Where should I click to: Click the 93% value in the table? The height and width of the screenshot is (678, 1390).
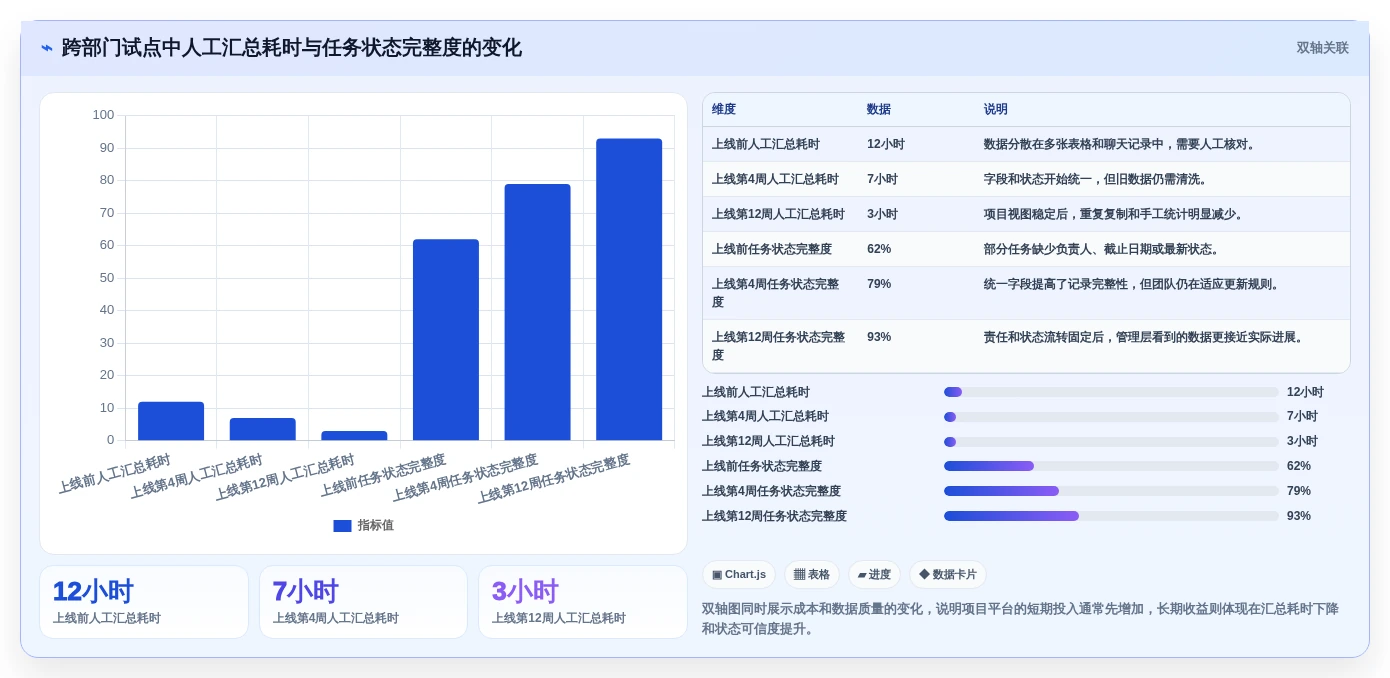tap(879, 337)
